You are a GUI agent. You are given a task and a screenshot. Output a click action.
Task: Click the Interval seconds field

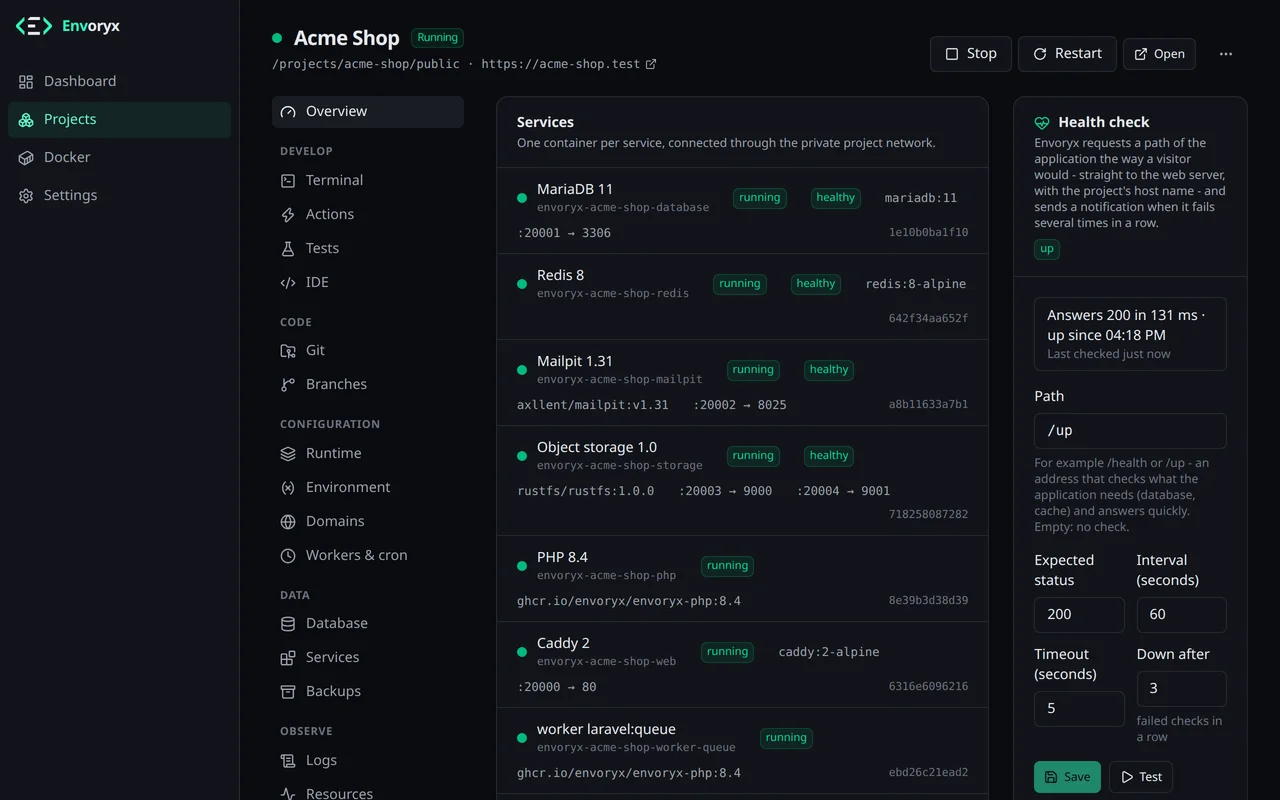point(1182,615)
